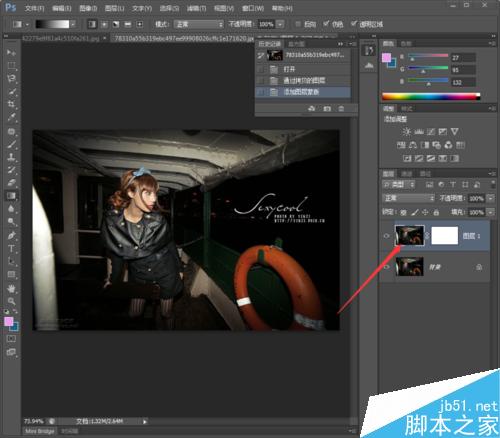Select the Pen tool

tap(11, 235)
